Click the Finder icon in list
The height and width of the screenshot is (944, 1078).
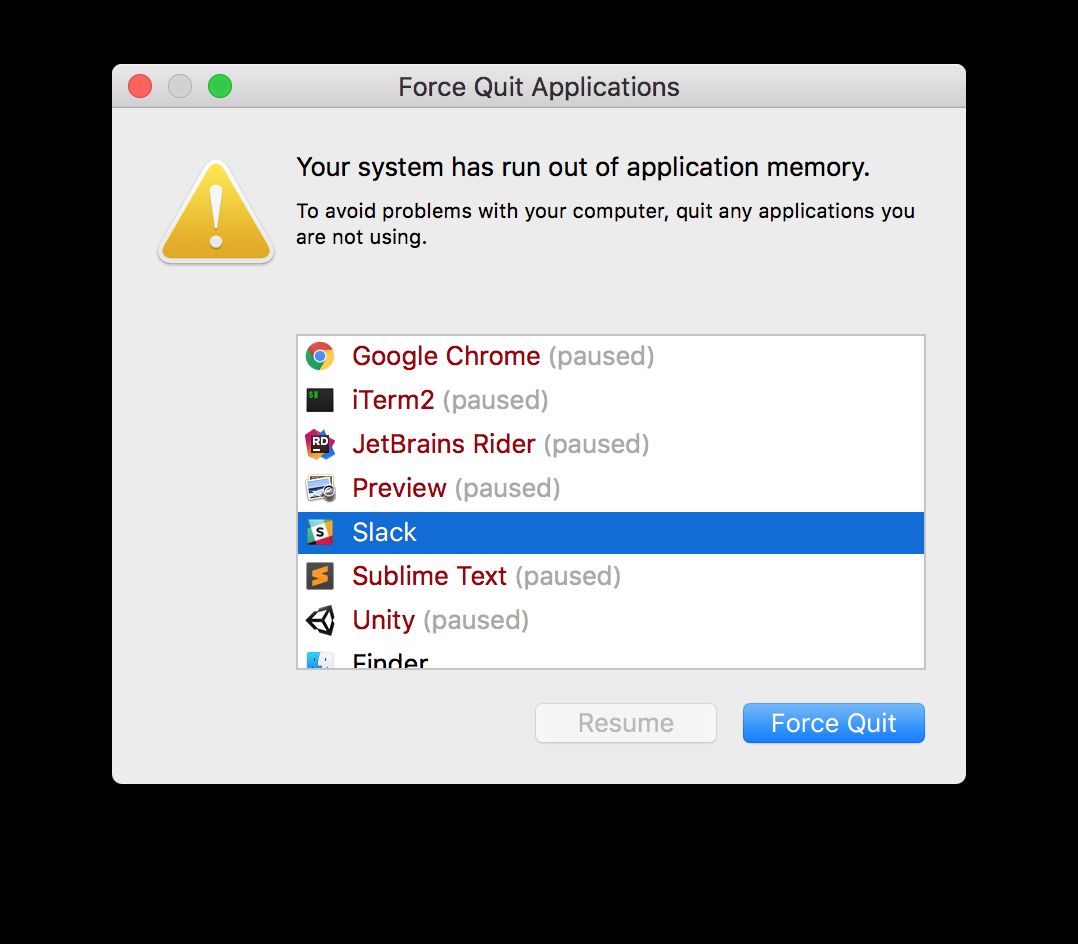(320, 660)
